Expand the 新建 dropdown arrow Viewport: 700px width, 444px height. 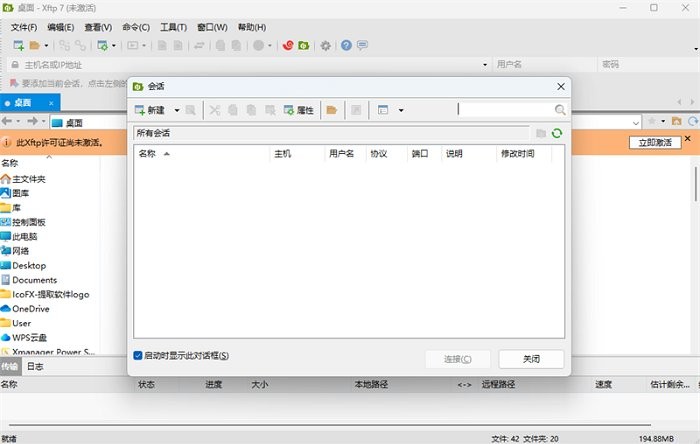click(x=177, y=110)
